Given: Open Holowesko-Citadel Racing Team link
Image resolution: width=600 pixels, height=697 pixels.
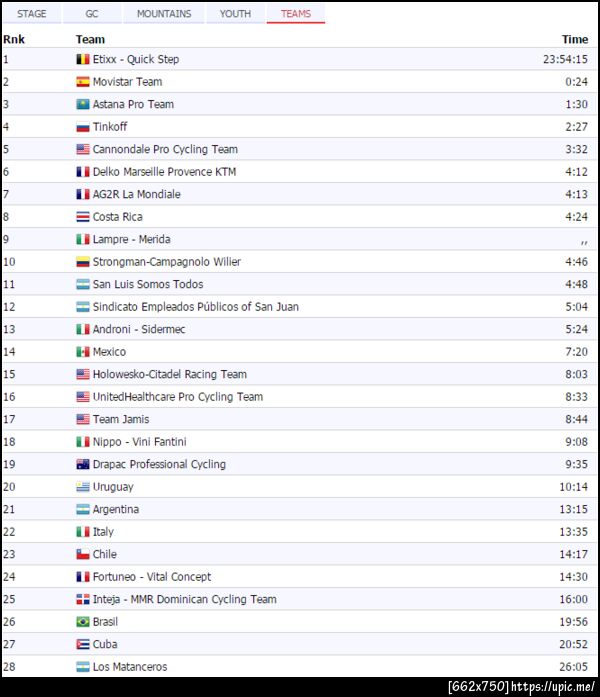Looking at the screenshot, I should click(169, 374).
